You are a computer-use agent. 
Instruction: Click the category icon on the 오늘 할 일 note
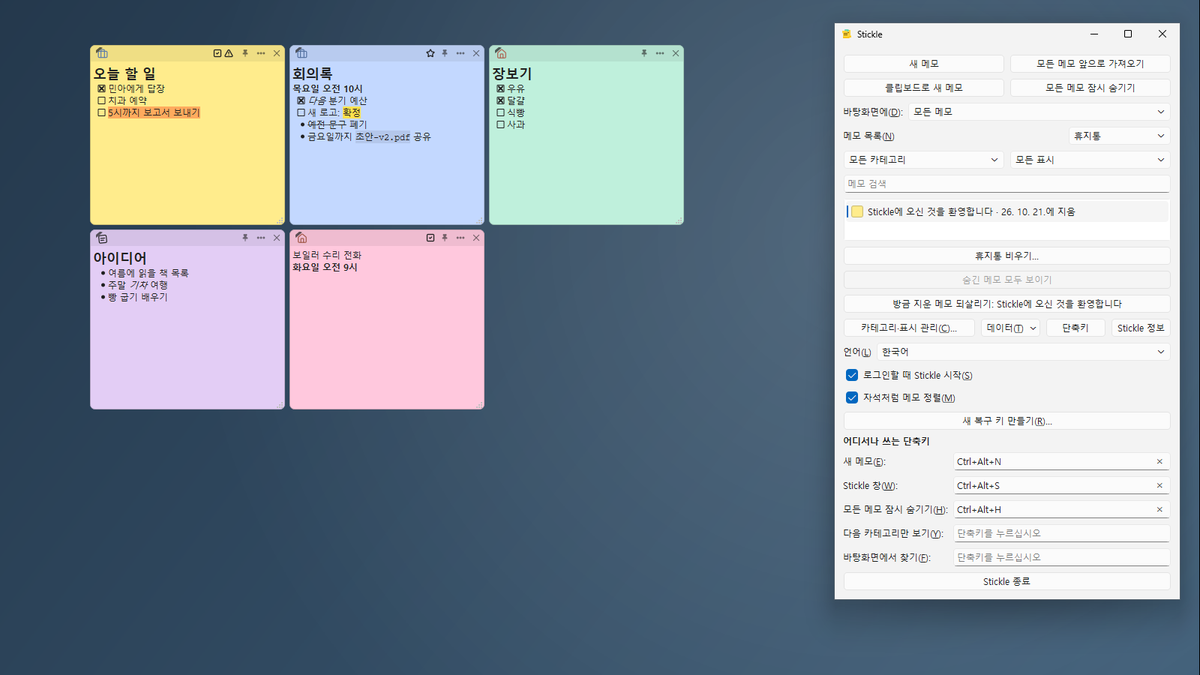[102, 53]
